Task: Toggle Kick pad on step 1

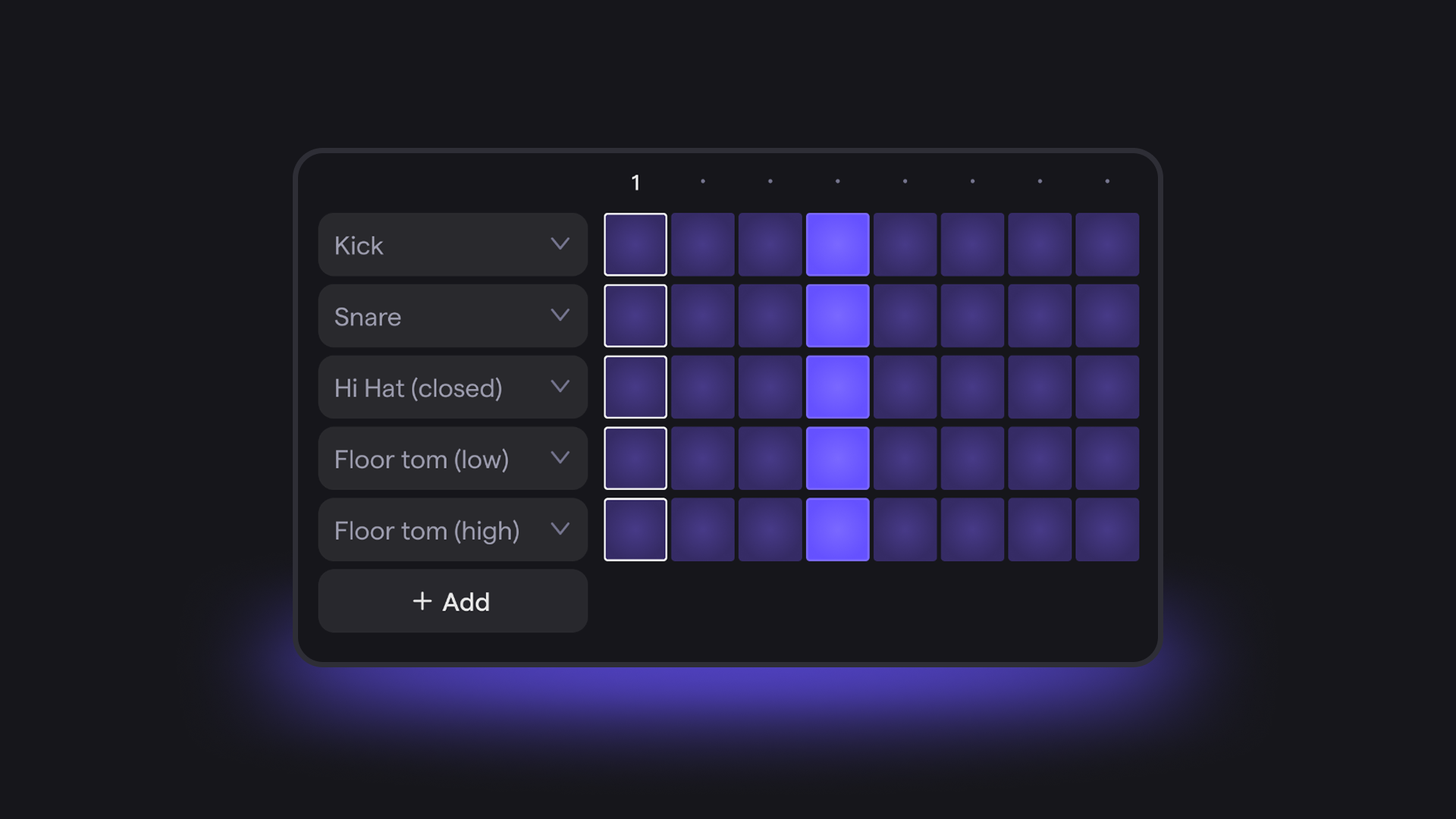Action: tap(635, 245)
